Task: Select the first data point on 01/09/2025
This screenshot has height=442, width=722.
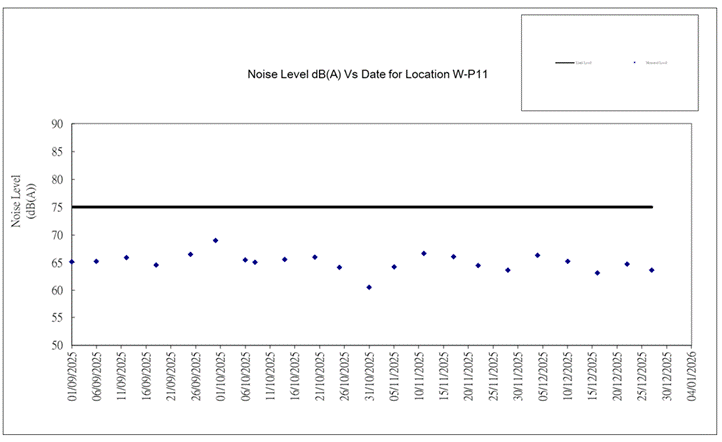Action: [x=72, y=262]
